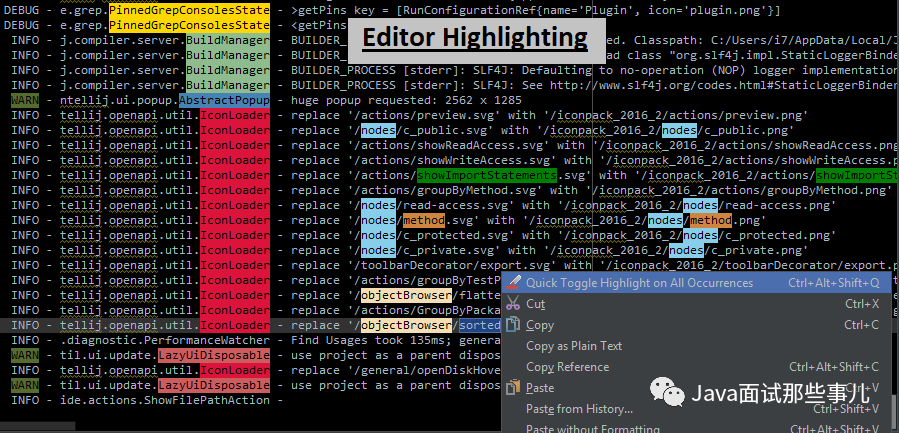Screen dimensions: 899x433
Task: Select Cut from the context menu
Action: click(697, 304)
